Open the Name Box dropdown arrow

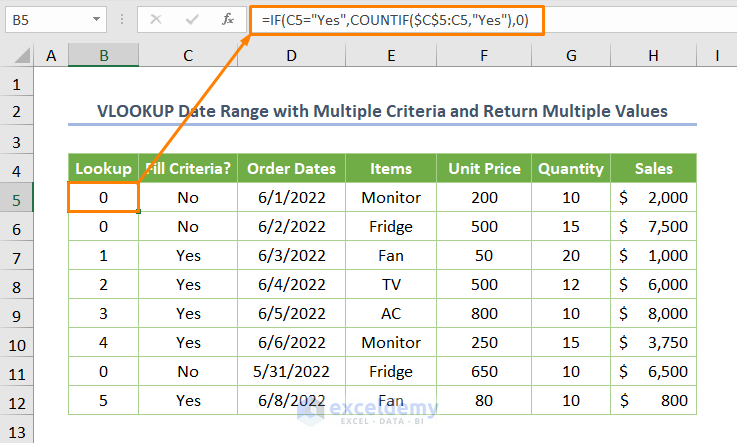95,19
